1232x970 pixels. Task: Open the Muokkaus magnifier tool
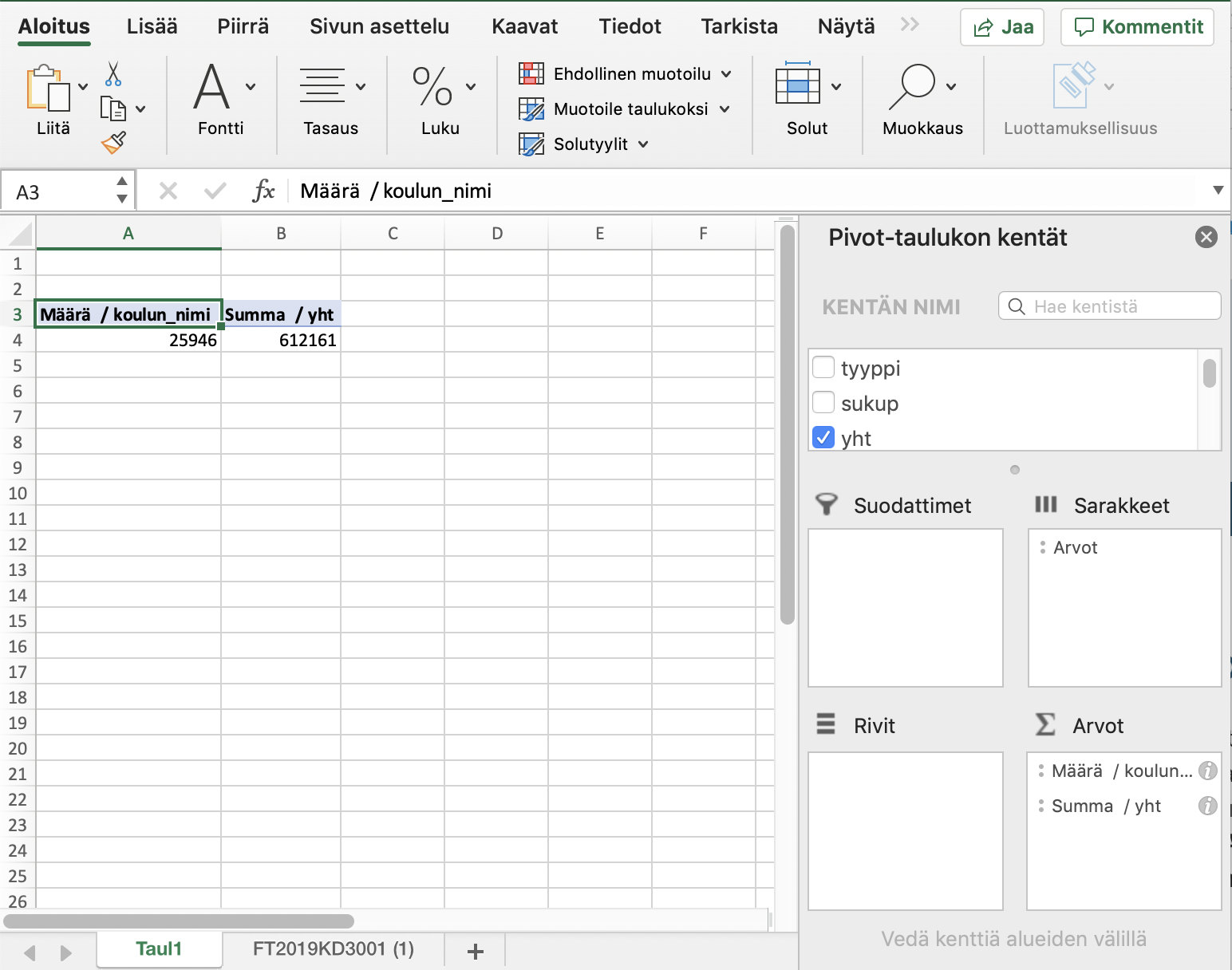pyautogui.click(x=912, y=86)
